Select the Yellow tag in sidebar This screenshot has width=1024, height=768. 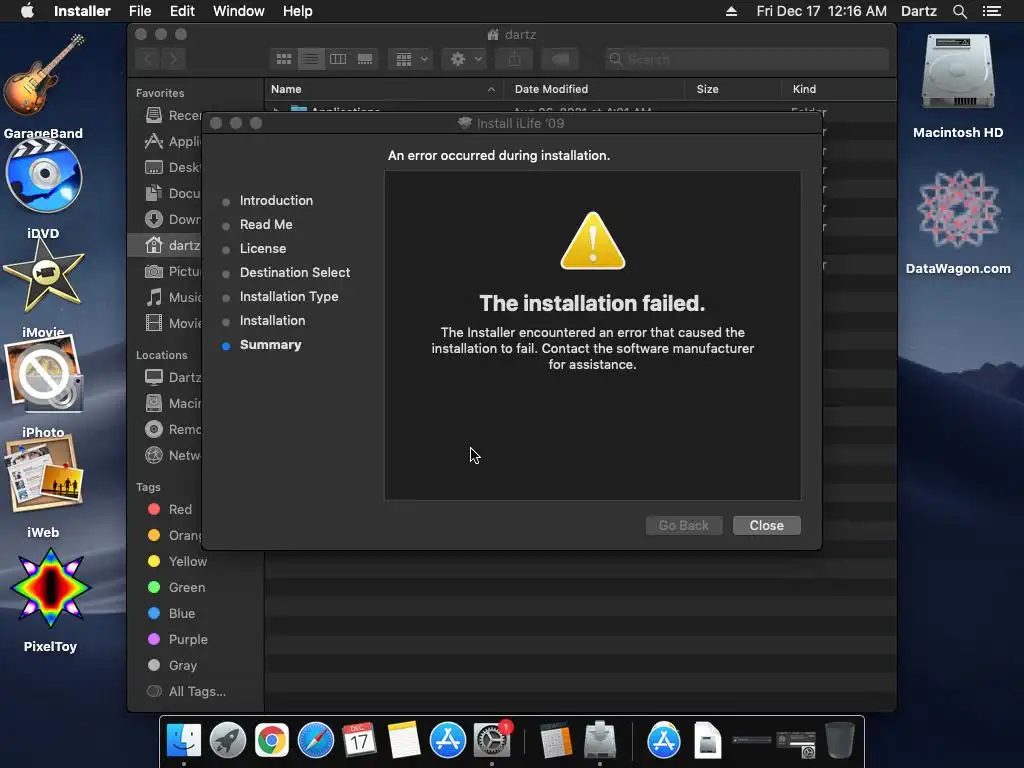(x=177, y=562)
